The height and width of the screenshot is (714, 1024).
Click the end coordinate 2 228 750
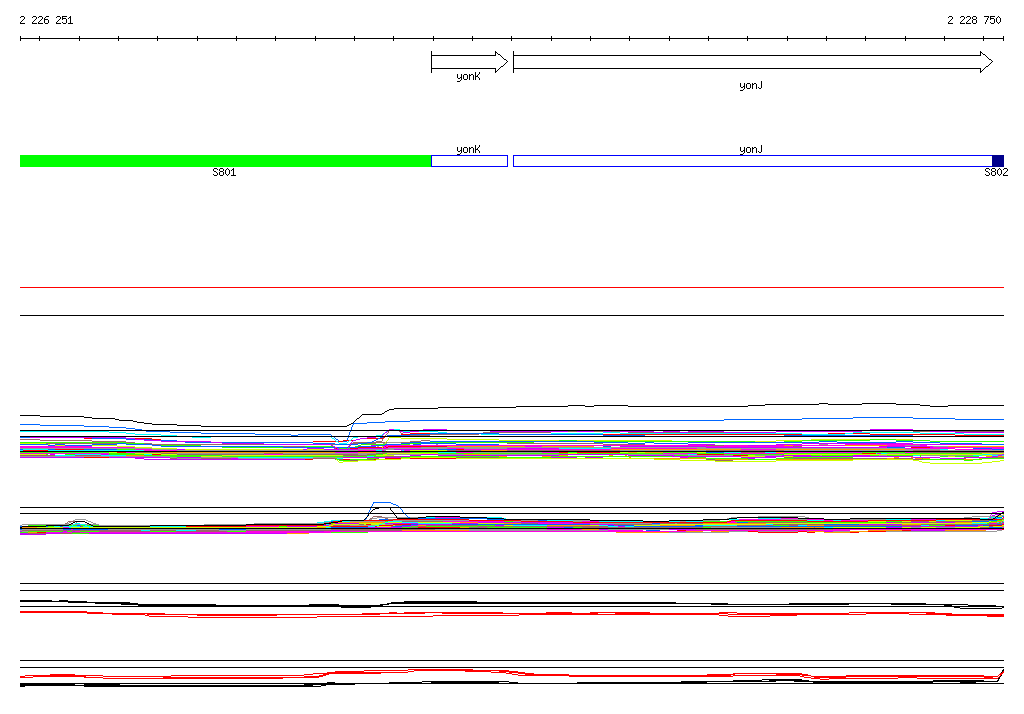point(974,20)
